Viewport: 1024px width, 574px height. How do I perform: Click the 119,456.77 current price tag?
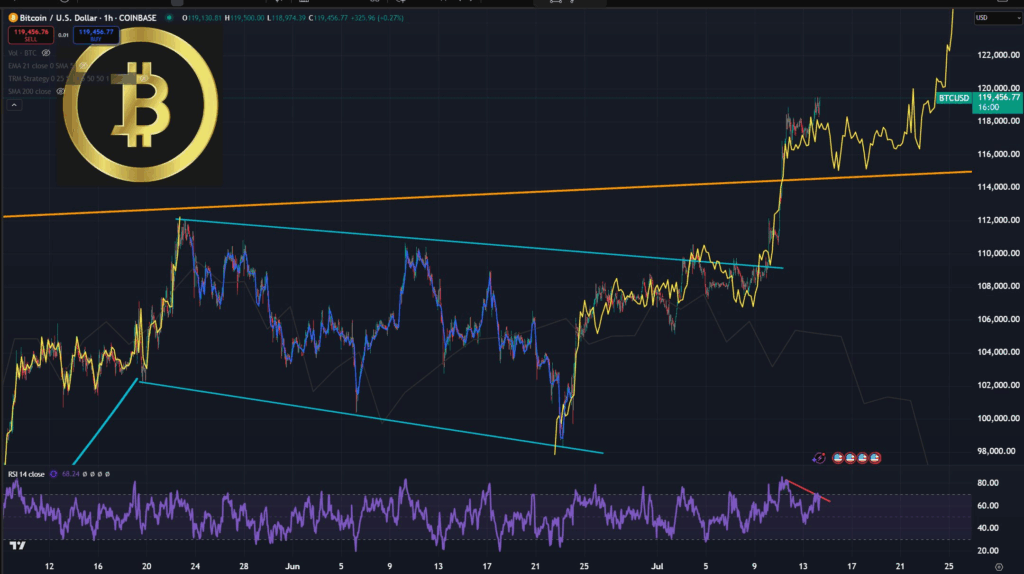pyautogui.click(x=997, y=102)
